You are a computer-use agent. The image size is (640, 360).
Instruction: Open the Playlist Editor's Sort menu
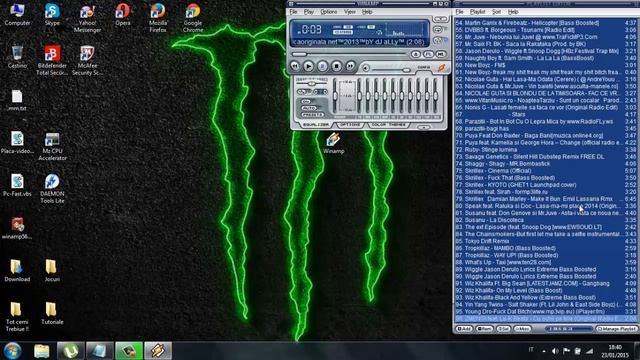coord(496,12)
